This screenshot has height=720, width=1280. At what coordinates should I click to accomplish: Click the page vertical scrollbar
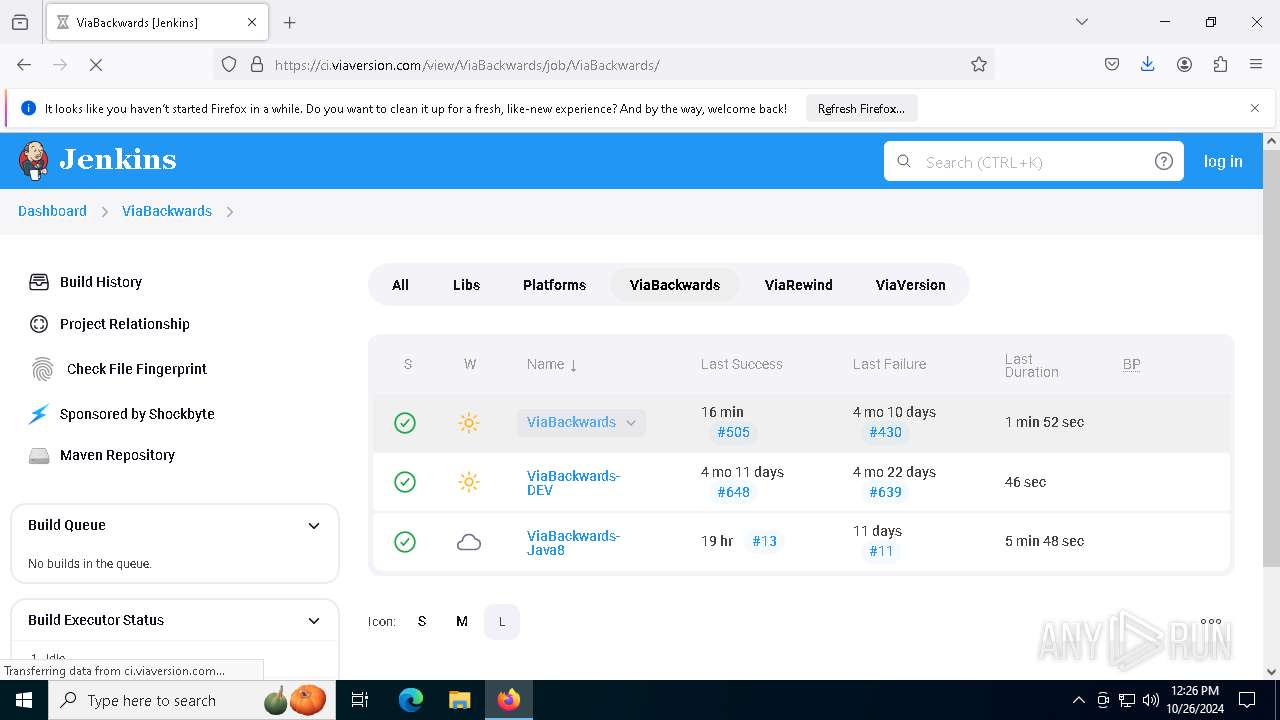(1272, 358)
